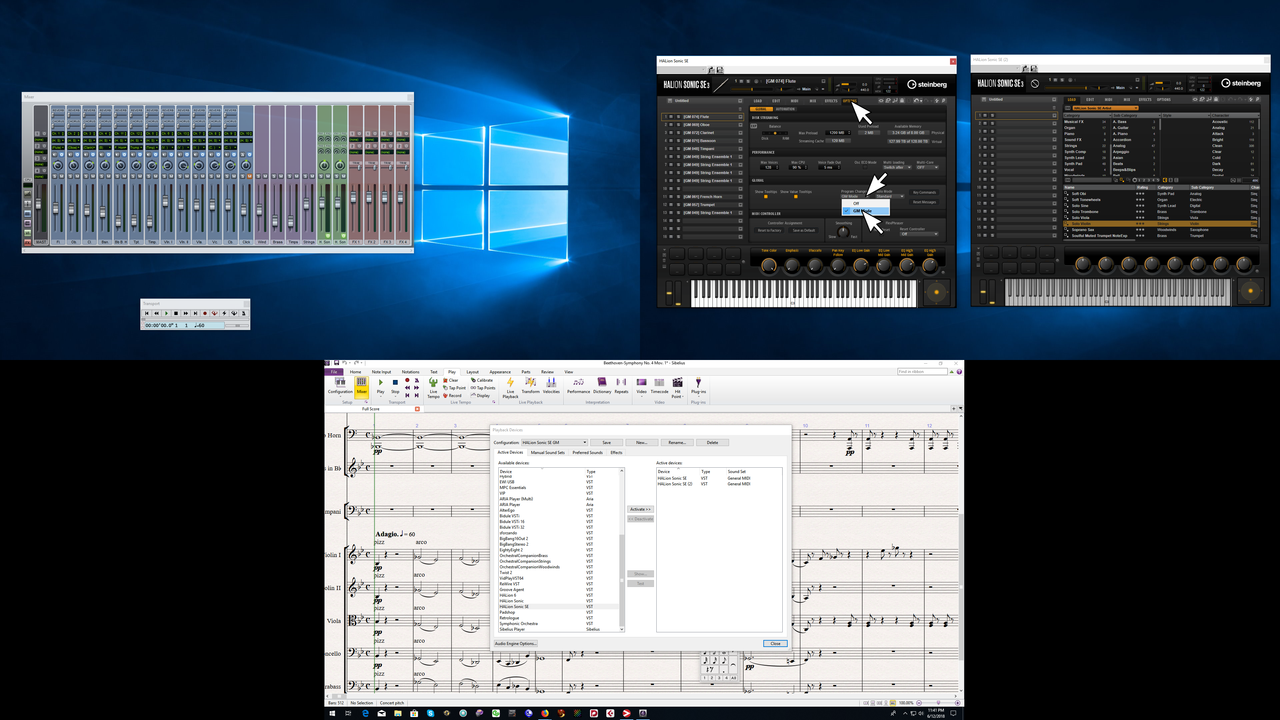Open the Configuration dropdown HALion Sonic SE GM
Image resolution: width=1280 pixels, height=720 pixels.
coord(555,442)
